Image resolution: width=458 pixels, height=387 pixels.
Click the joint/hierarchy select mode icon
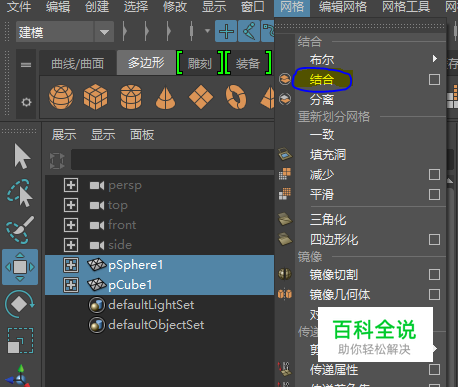click(249, 31)
